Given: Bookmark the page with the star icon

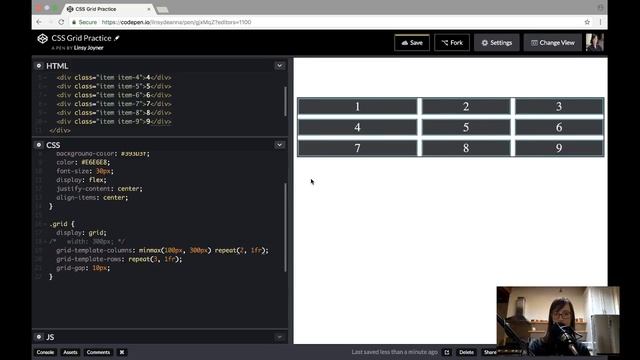Looking at the screenshot, I should click(x=587, y=22).
